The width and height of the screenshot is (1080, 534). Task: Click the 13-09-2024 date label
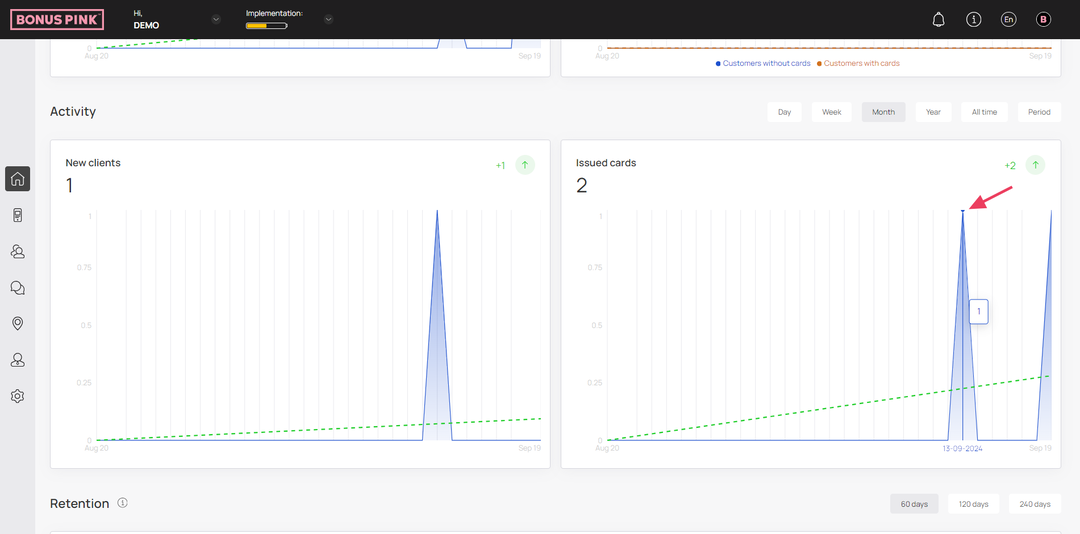point(962,449)
